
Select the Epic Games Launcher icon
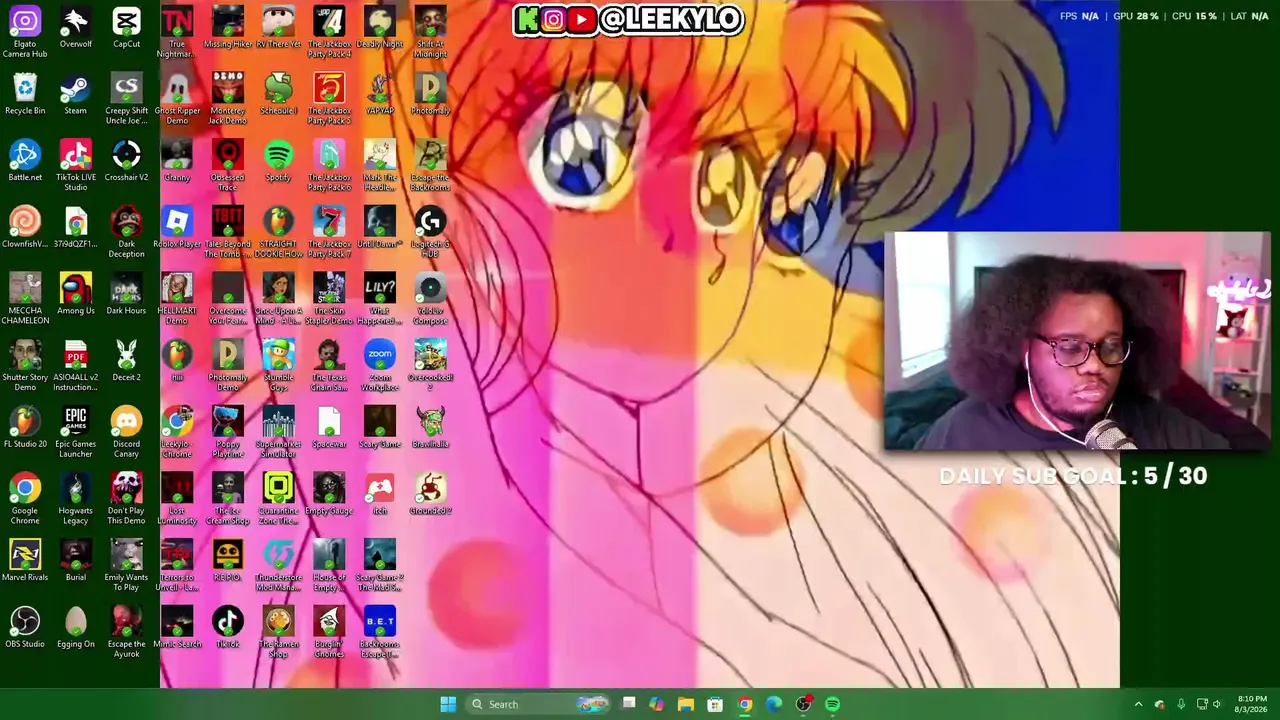pyautogui.click(x=76, y=433)
